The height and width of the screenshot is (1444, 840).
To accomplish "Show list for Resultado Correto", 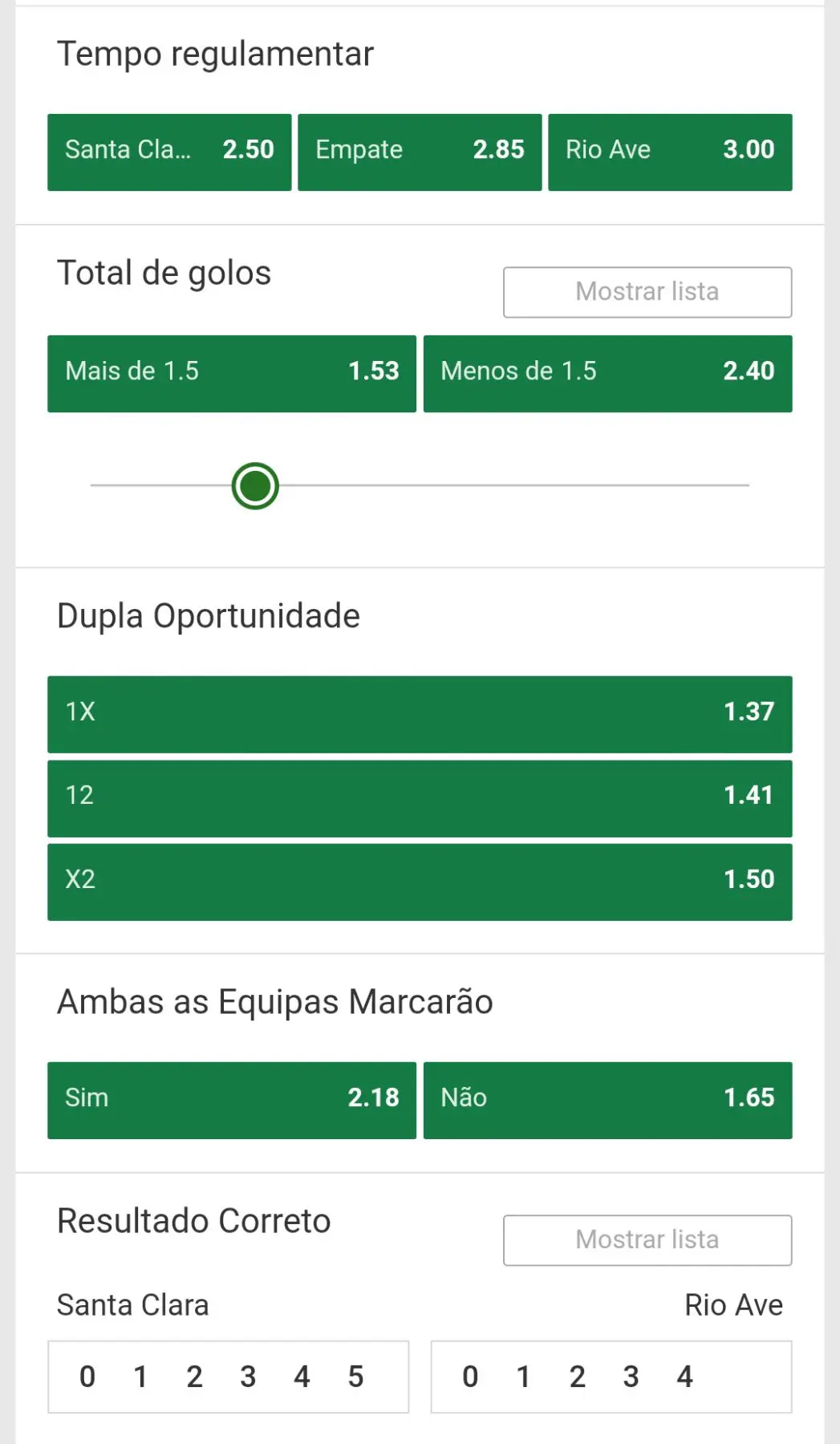I will 647,1240.
